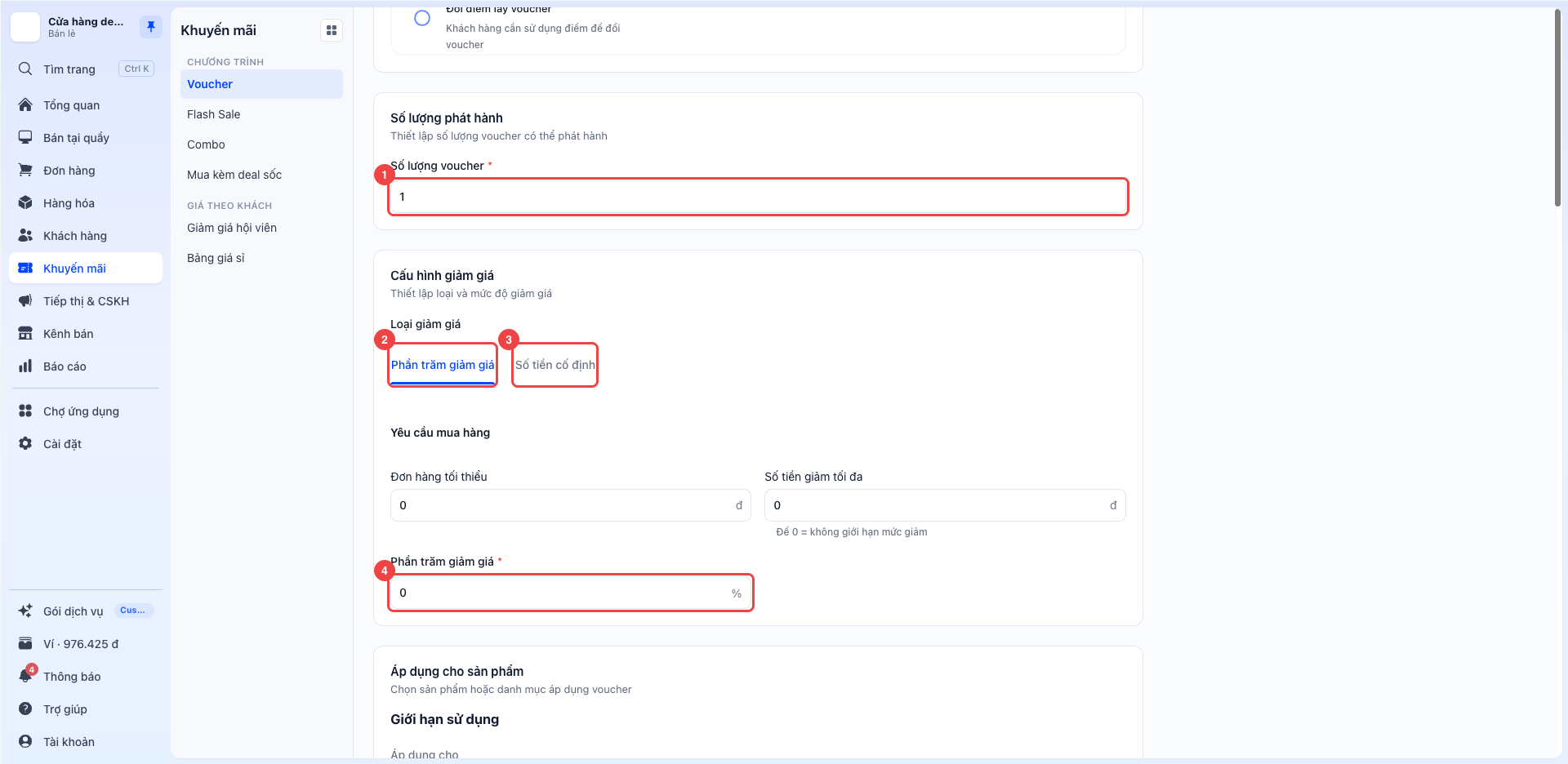Viewport: 1568px width, 764px height.
Task: Click the Bán tại quầy monitor icon
Action: tap(25, 137)
